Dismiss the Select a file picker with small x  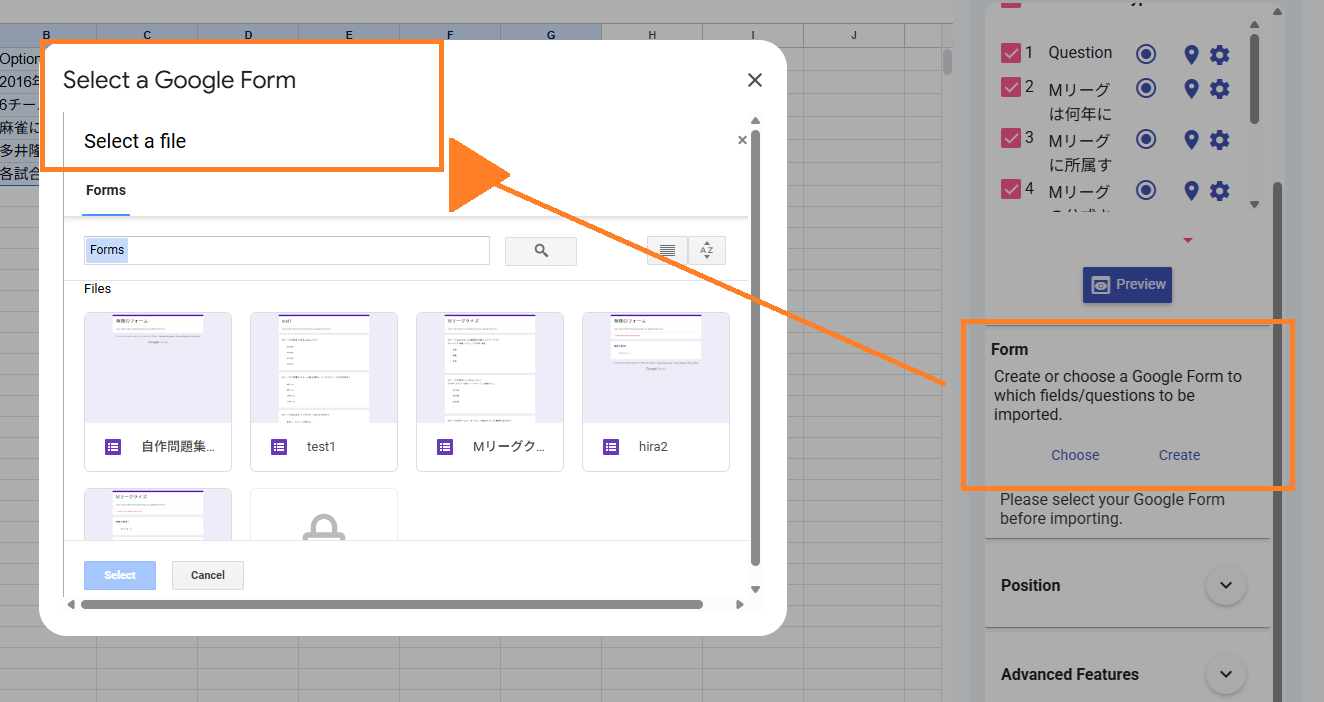click(x=742, y=141)
